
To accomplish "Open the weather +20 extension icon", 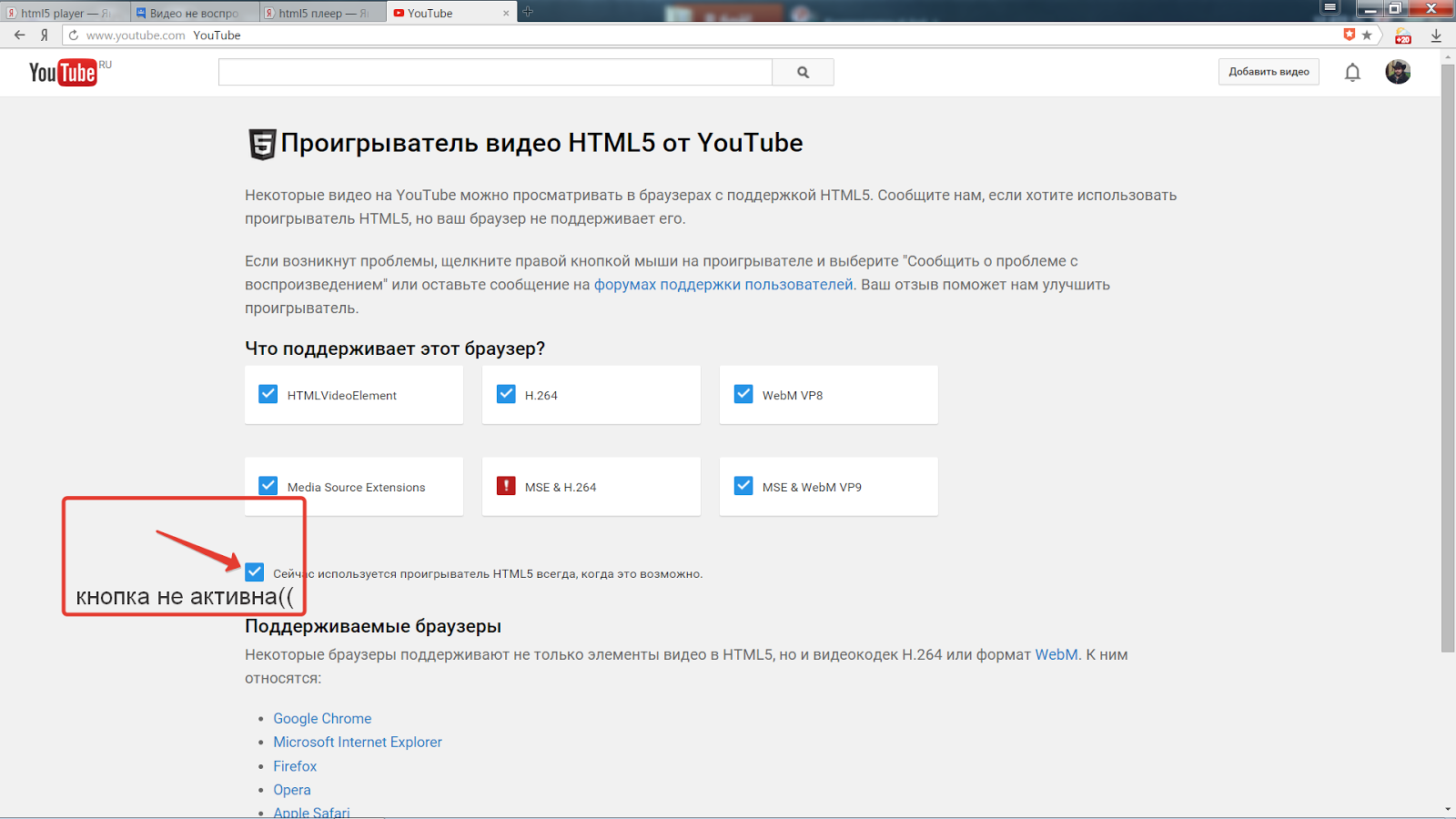I will [1403, 35].
